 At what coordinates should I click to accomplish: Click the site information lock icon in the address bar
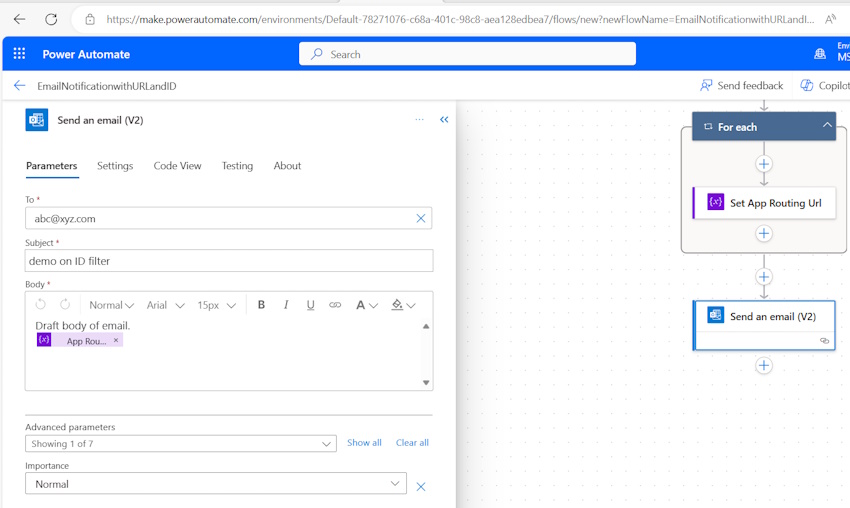(90, 20)
